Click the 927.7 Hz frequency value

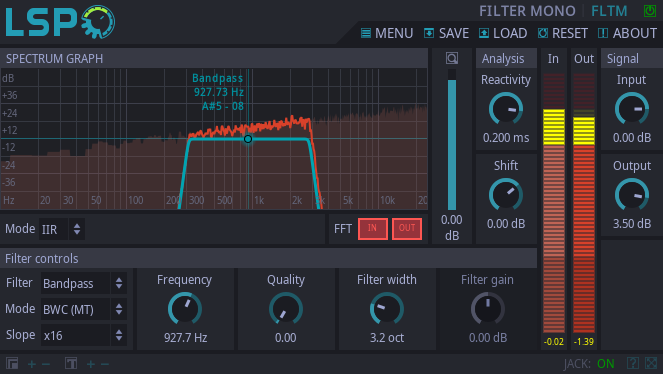pyautogui.click(x=186, y=338)
